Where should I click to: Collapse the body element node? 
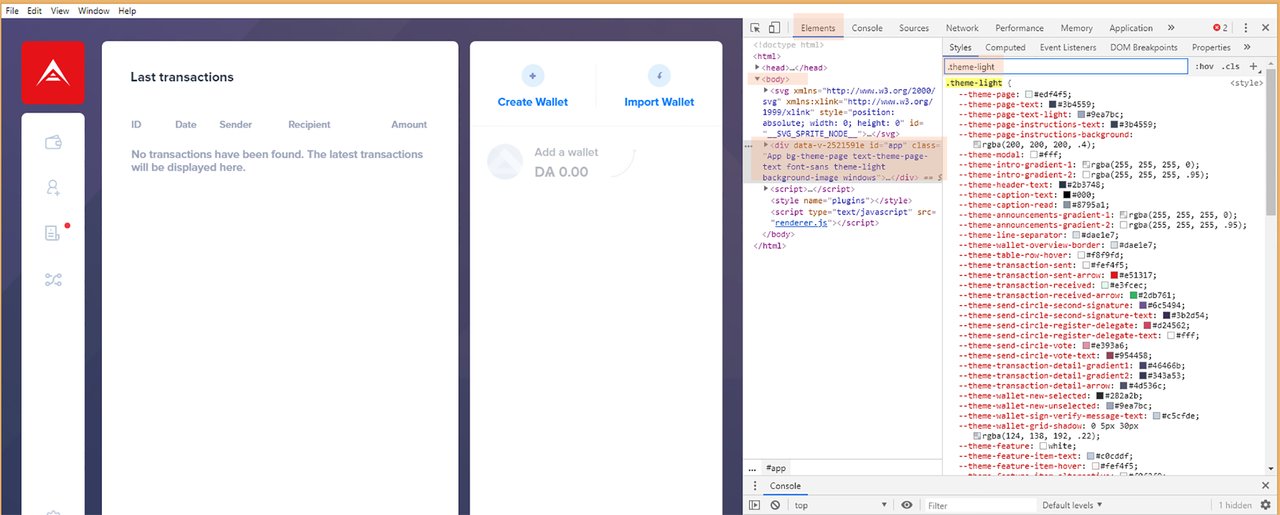(x=757, y=78)
